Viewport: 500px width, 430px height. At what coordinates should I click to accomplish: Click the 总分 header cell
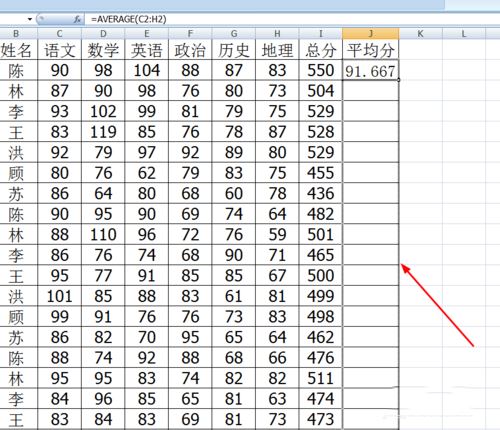(321, 50)
